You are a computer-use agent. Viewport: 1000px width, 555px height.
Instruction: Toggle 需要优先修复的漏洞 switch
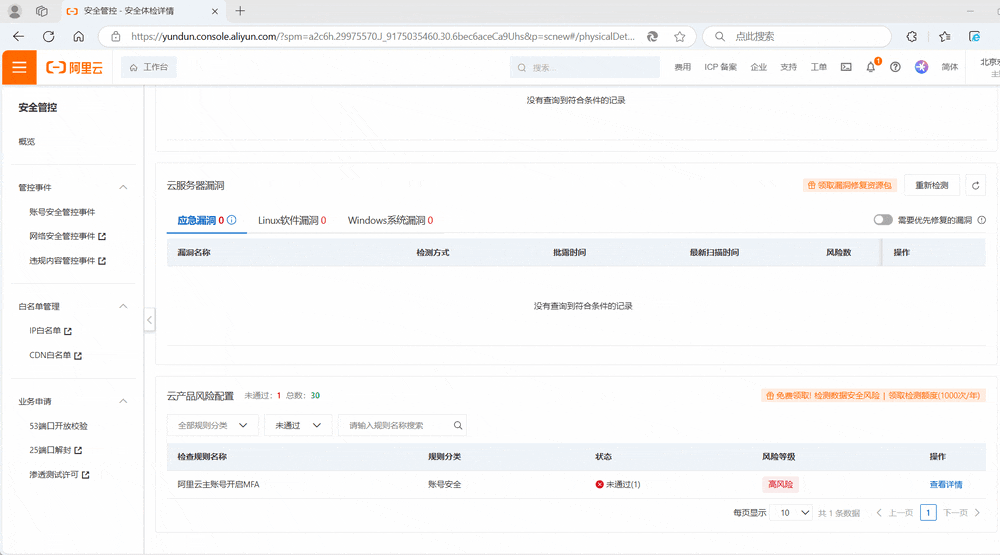[x=883, y=220]
